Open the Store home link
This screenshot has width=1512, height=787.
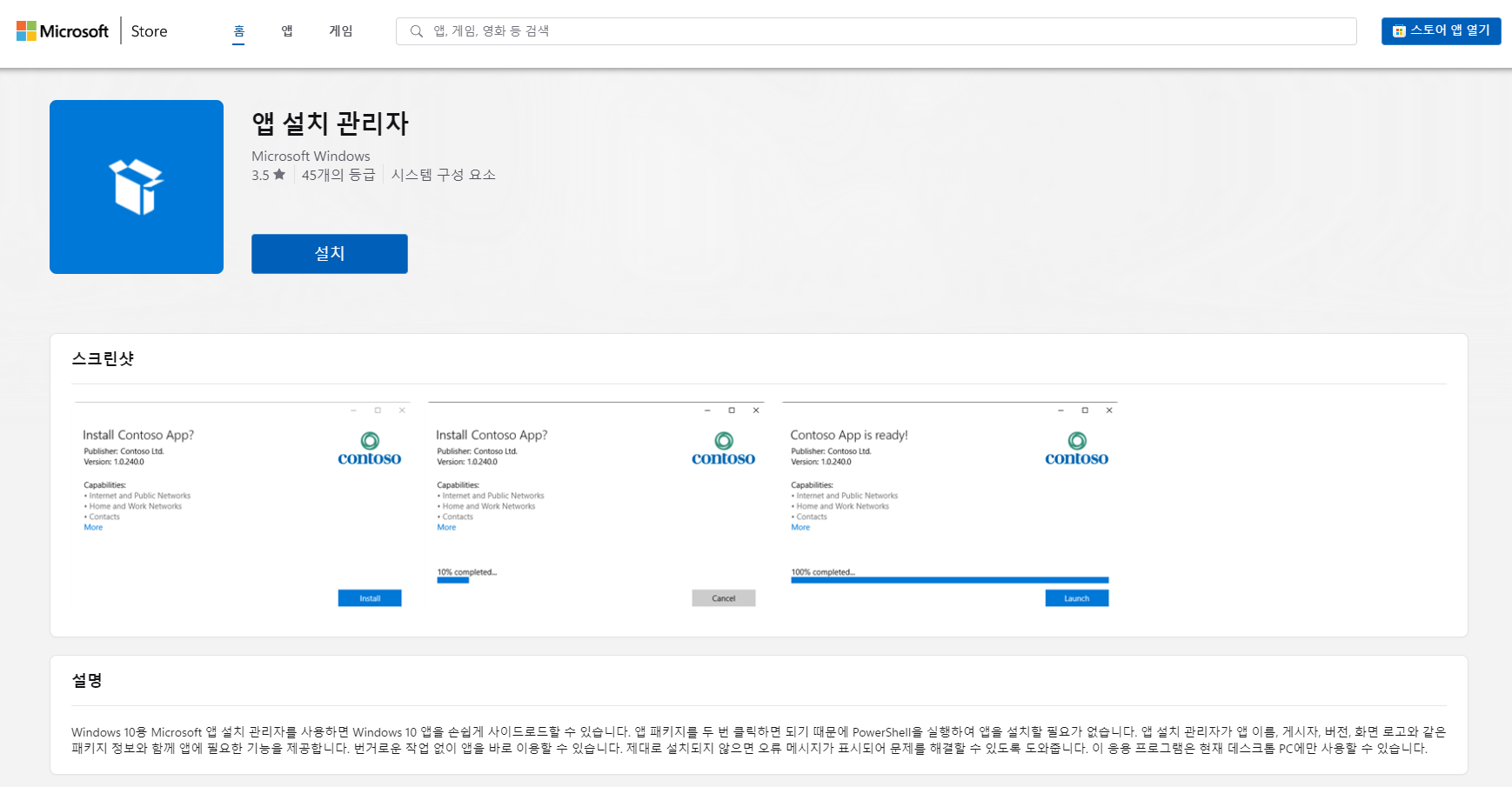pyautogui.click(x=149, y=31)
